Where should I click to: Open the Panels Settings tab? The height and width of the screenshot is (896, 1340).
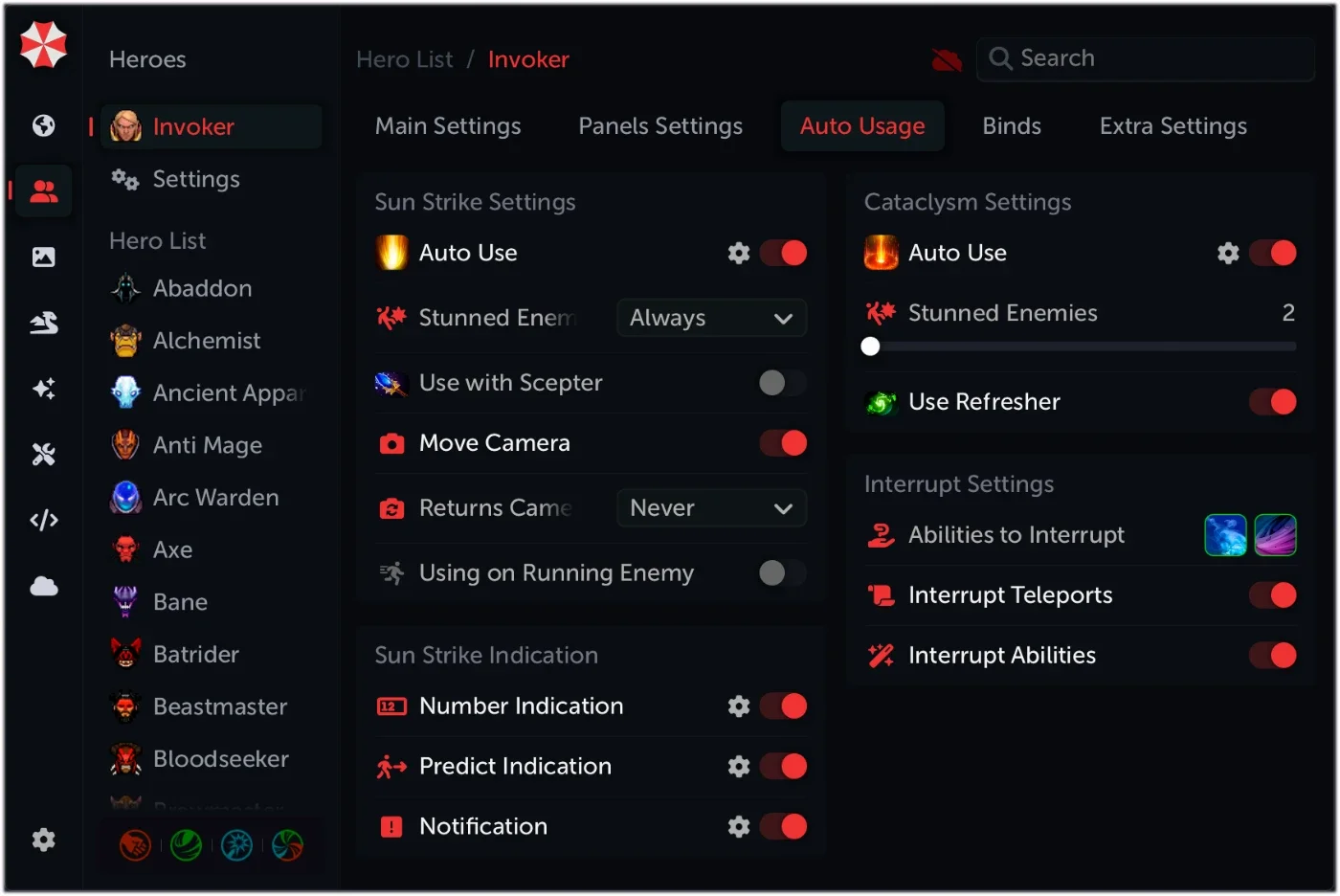[x=660, y=126]
